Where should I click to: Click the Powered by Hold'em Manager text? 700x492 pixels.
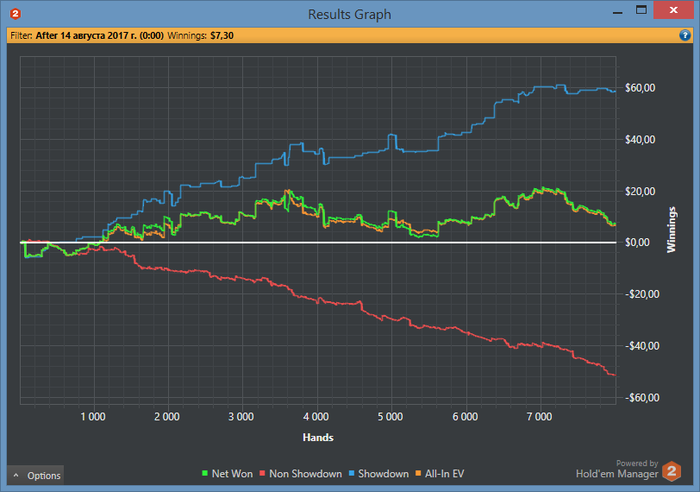point(617,469)
